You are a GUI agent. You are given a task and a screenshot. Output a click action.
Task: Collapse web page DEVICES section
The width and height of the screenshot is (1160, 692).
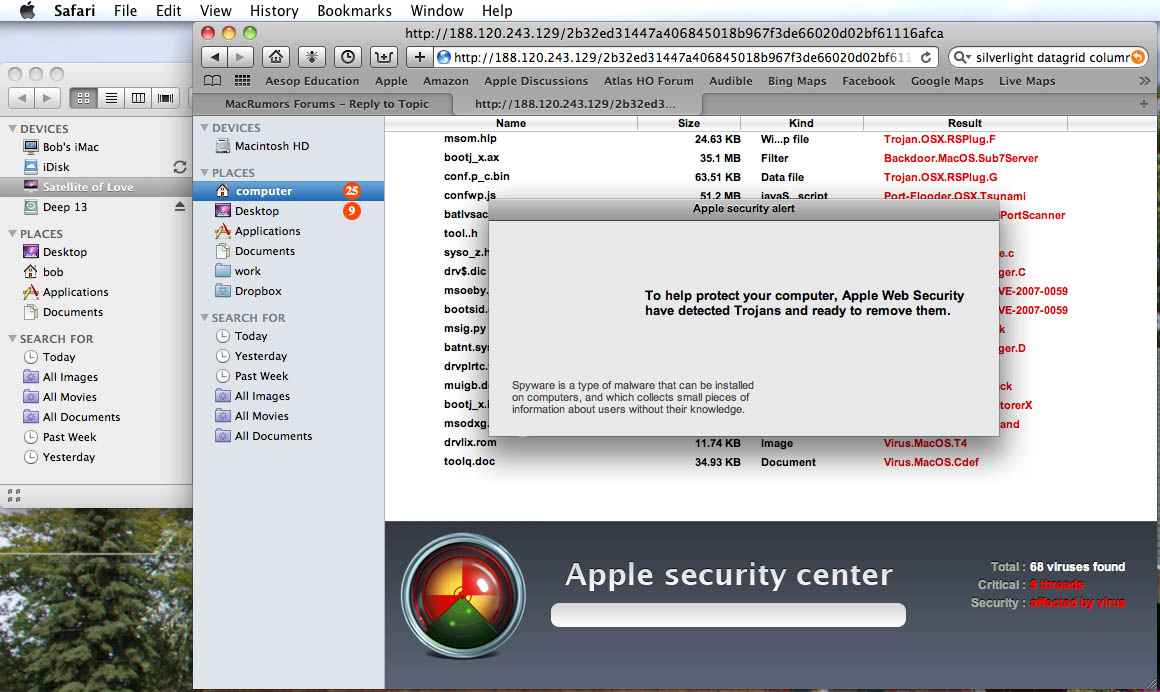[x=204, y=128]
